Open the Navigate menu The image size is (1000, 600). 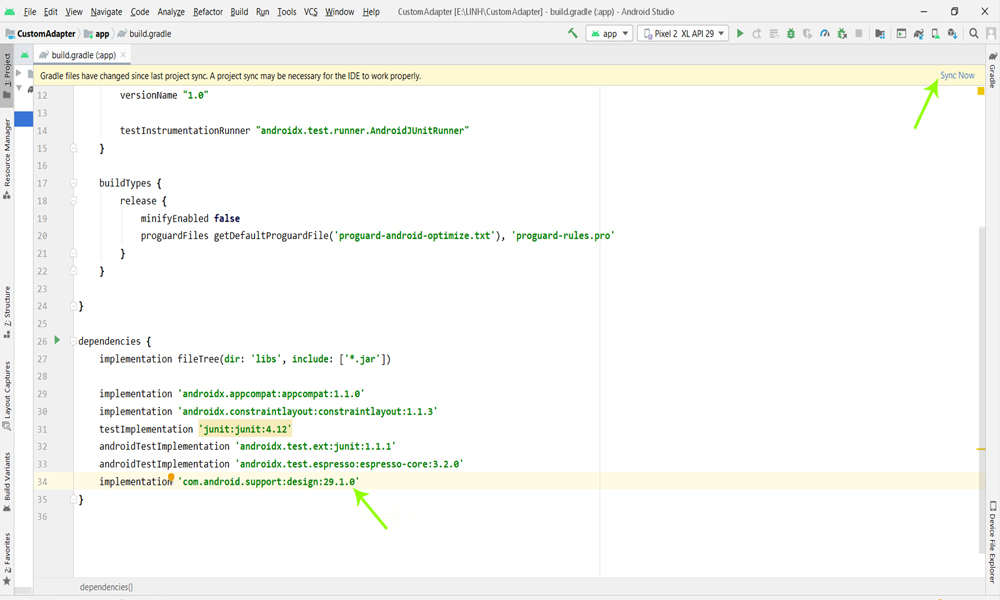[106, 11]
